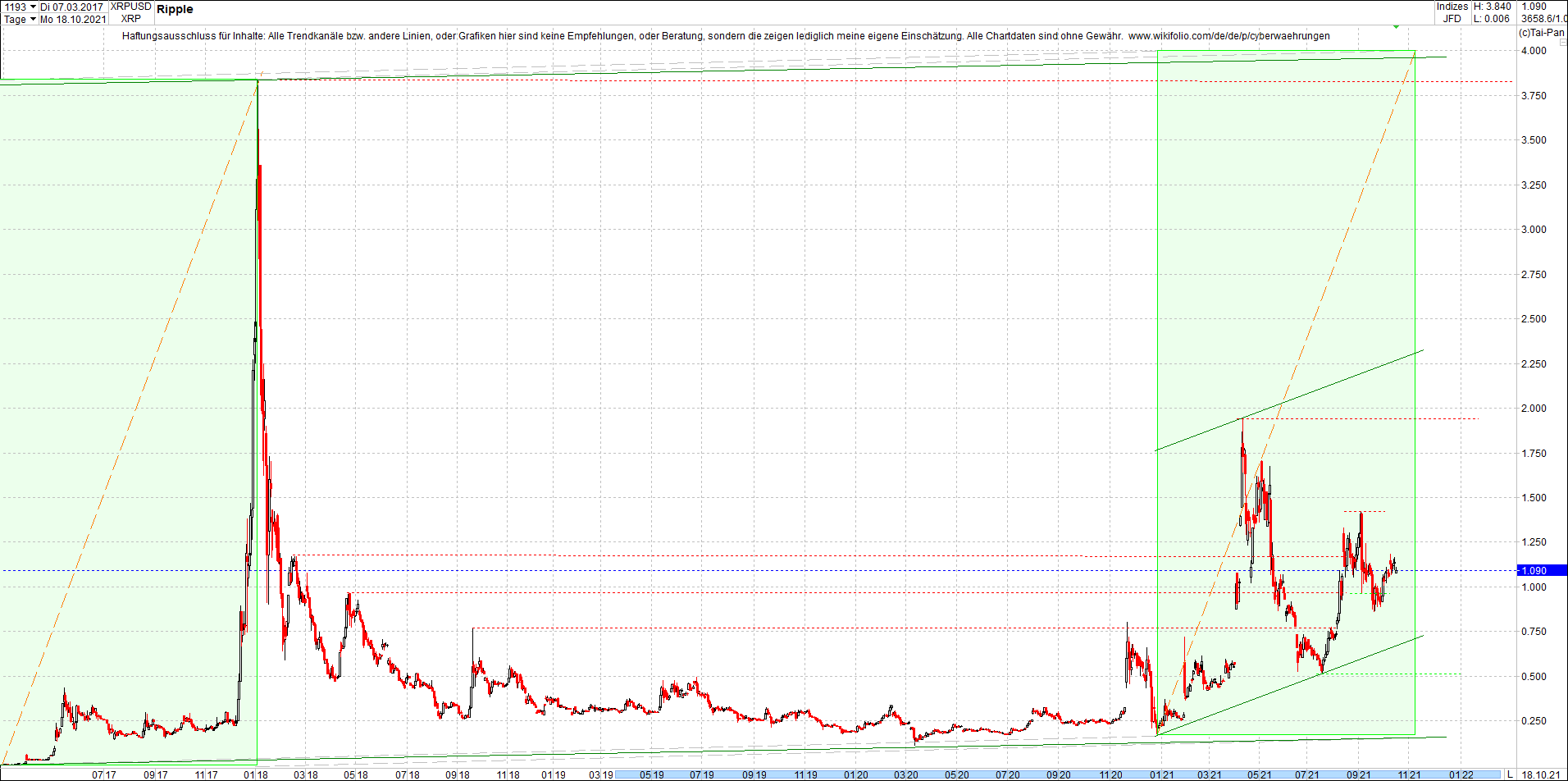Click the low value "L: 0.006"

click(x=1492, y=18)
